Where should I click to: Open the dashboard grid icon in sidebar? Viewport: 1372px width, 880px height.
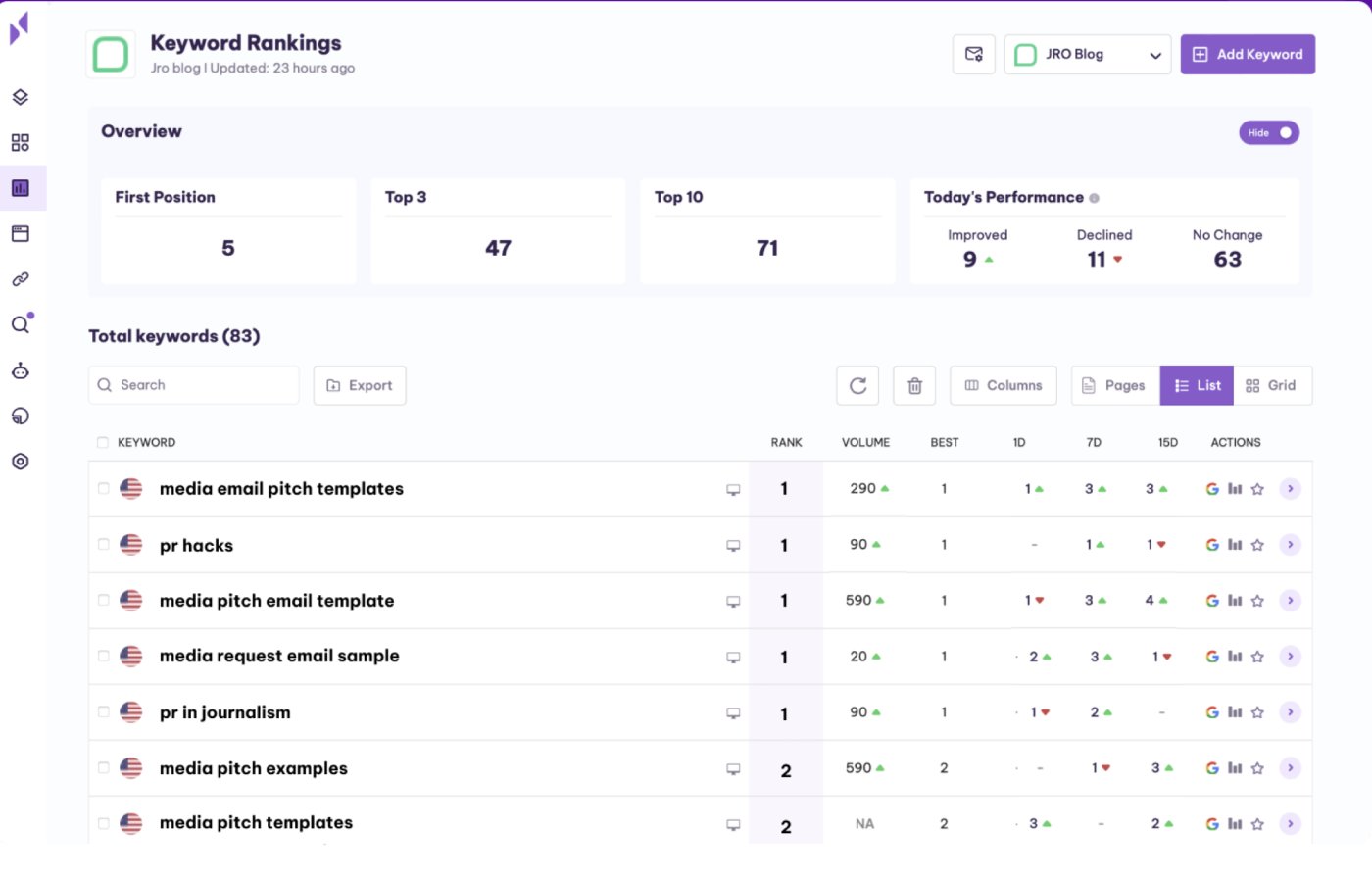coord(21,142)
